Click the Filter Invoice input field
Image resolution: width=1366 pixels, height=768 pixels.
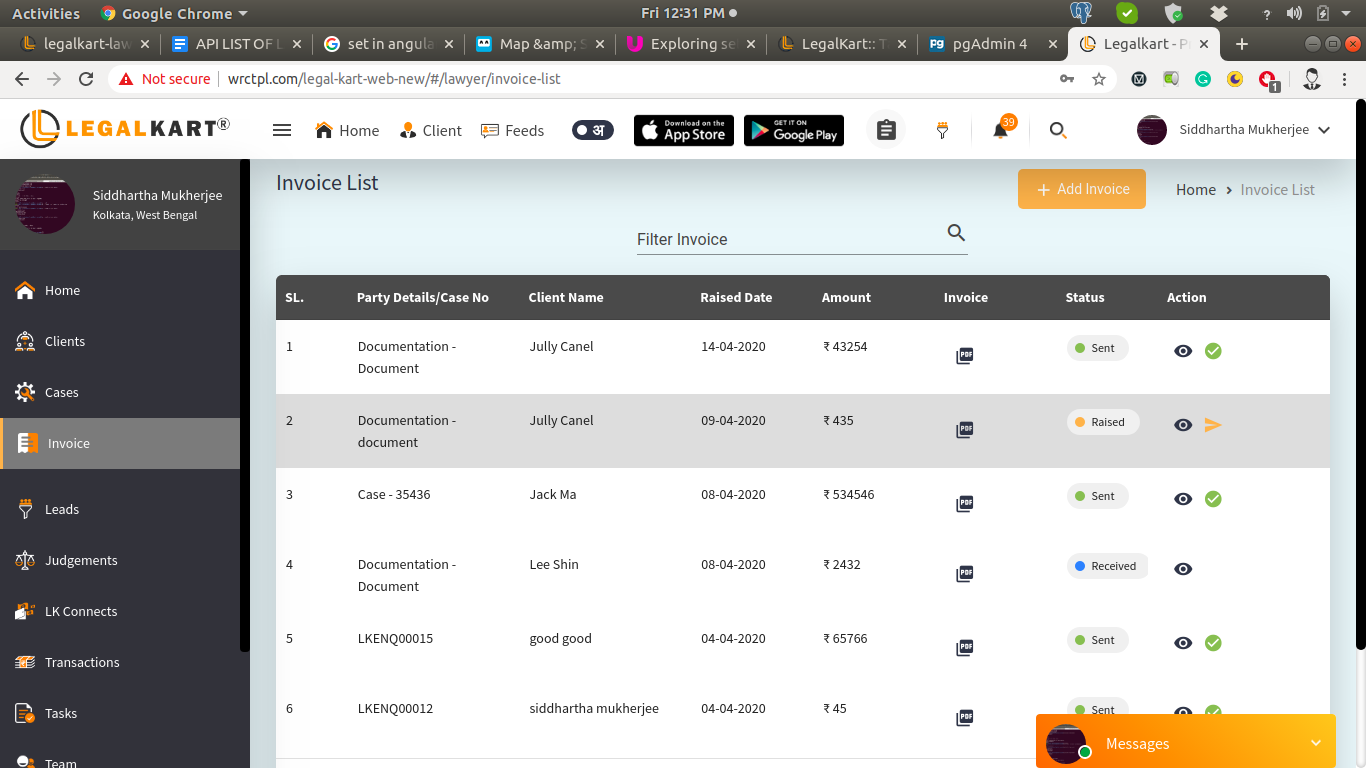[785, 240]
